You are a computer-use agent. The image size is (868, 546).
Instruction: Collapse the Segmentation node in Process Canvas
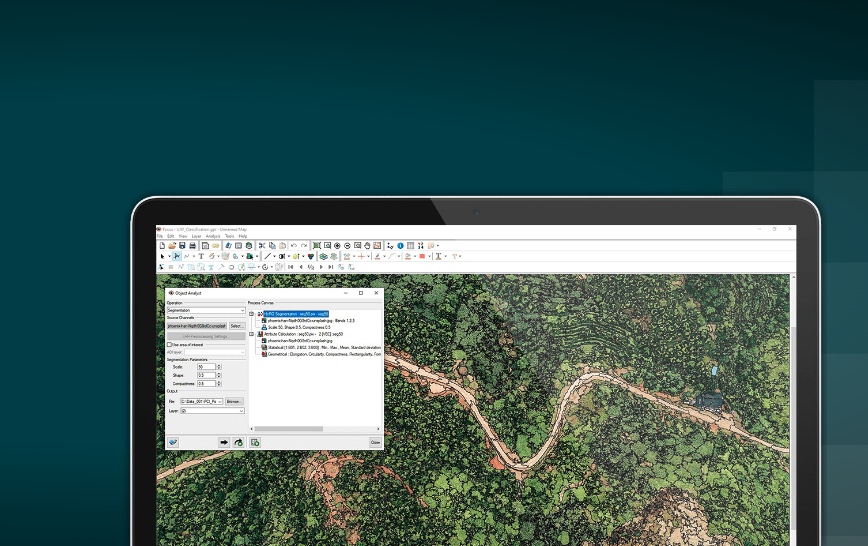(x=251, y=313)
